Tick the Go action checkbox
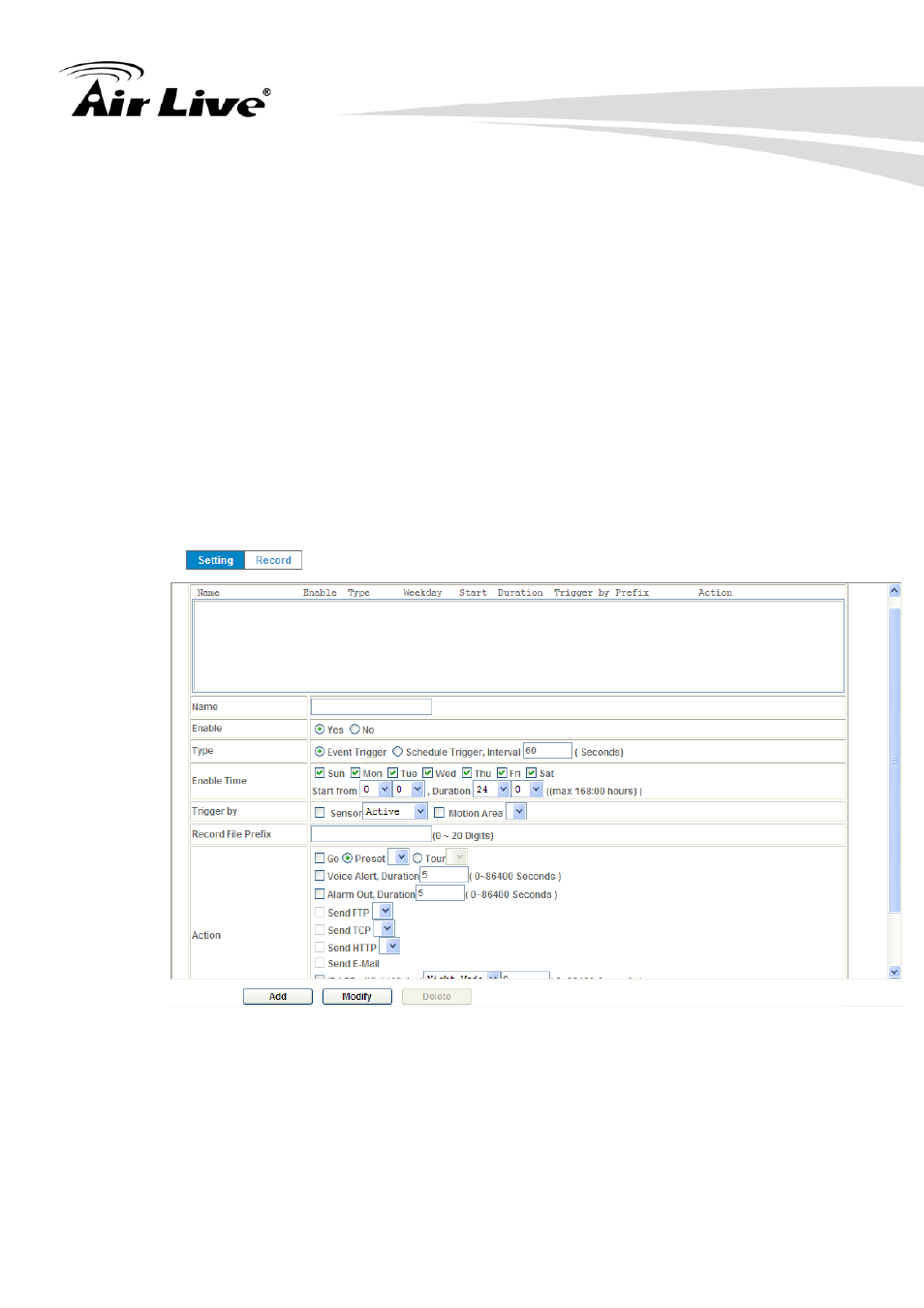Image resolution: width=924 pixels, height=1308 pixels. tap(320, 858)
